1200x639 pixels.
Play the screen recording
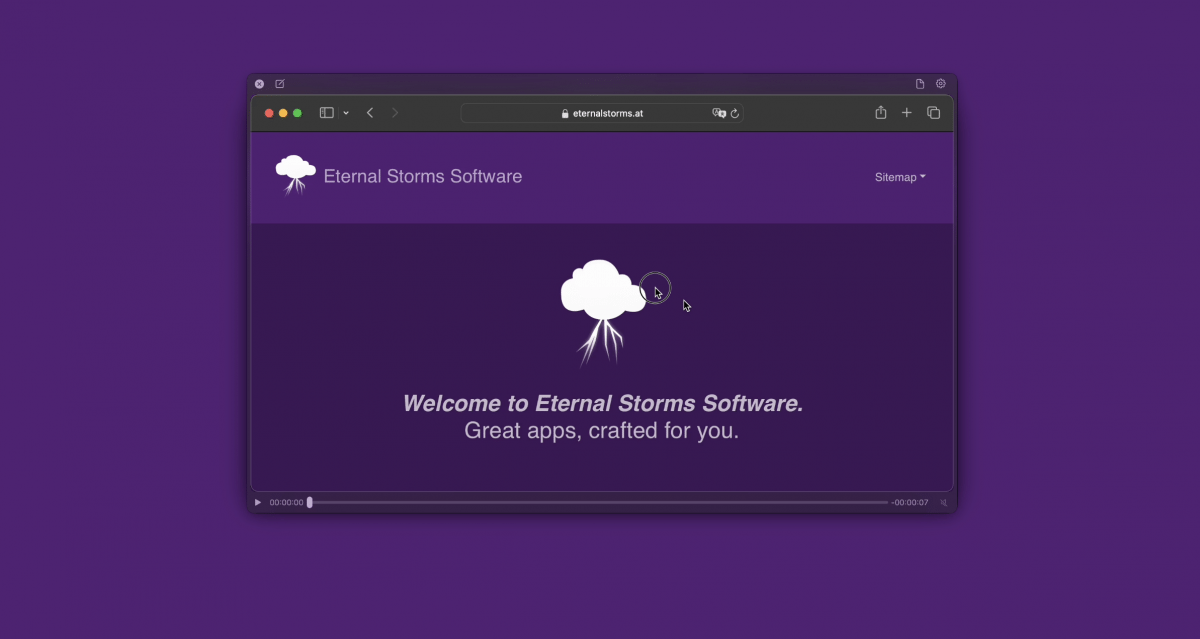pyautogui.click(x=258, y=503)
